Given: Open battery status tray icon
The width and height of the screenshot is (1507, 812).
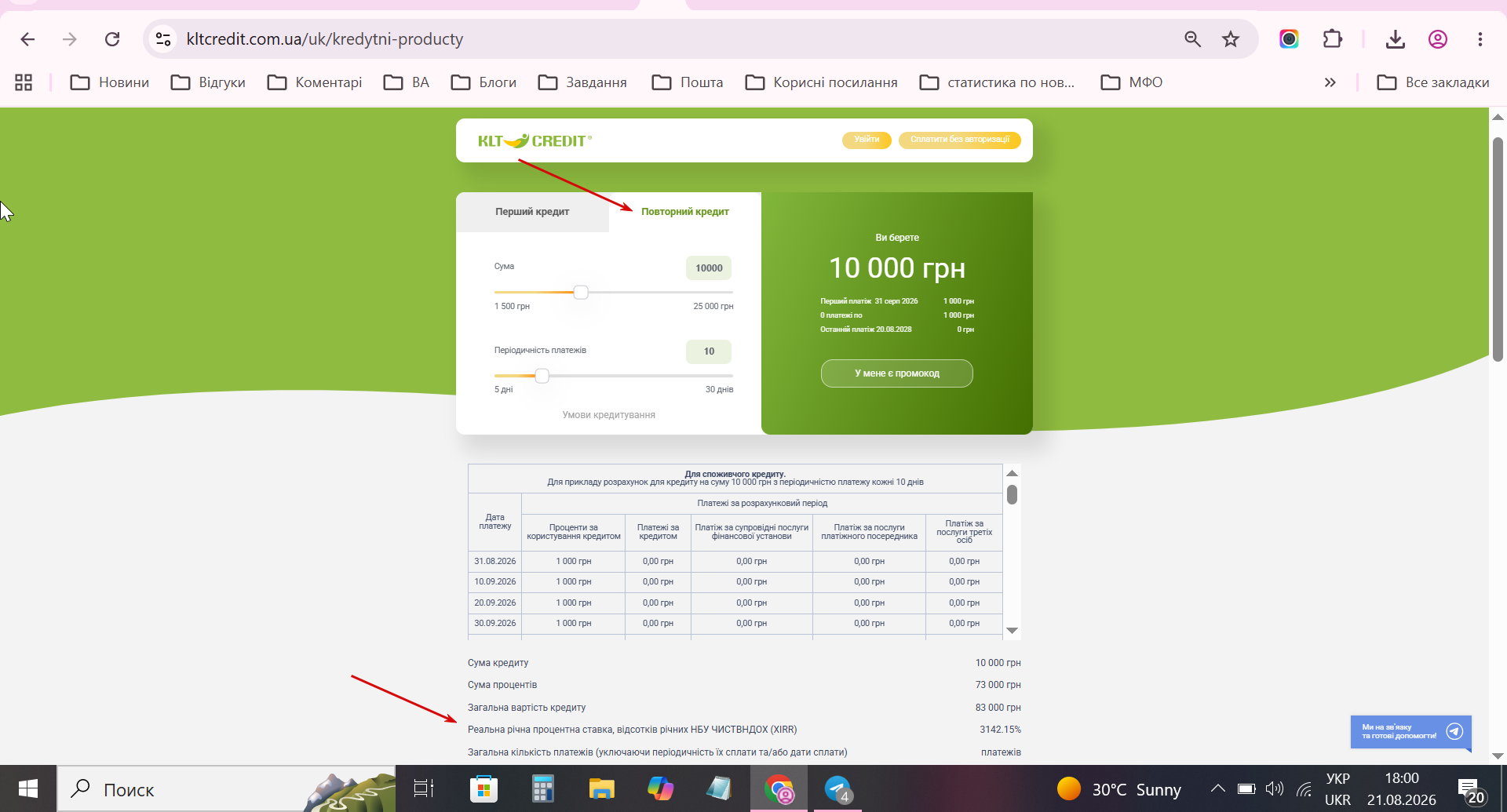Looking at the screenshot, I should tap(1246, 788).
